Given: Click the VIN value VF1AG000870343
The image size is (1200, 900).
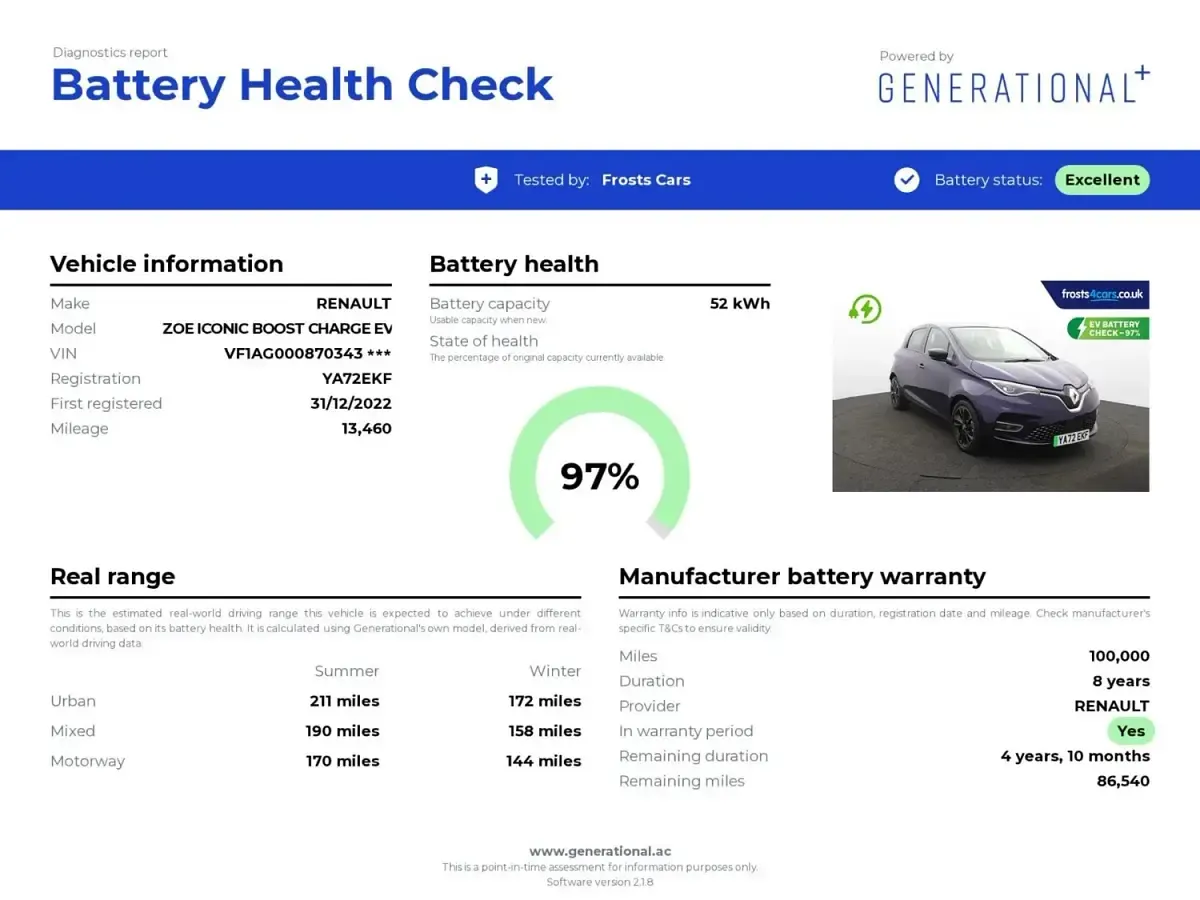Looking at the screenshot, I should point(308,354).
